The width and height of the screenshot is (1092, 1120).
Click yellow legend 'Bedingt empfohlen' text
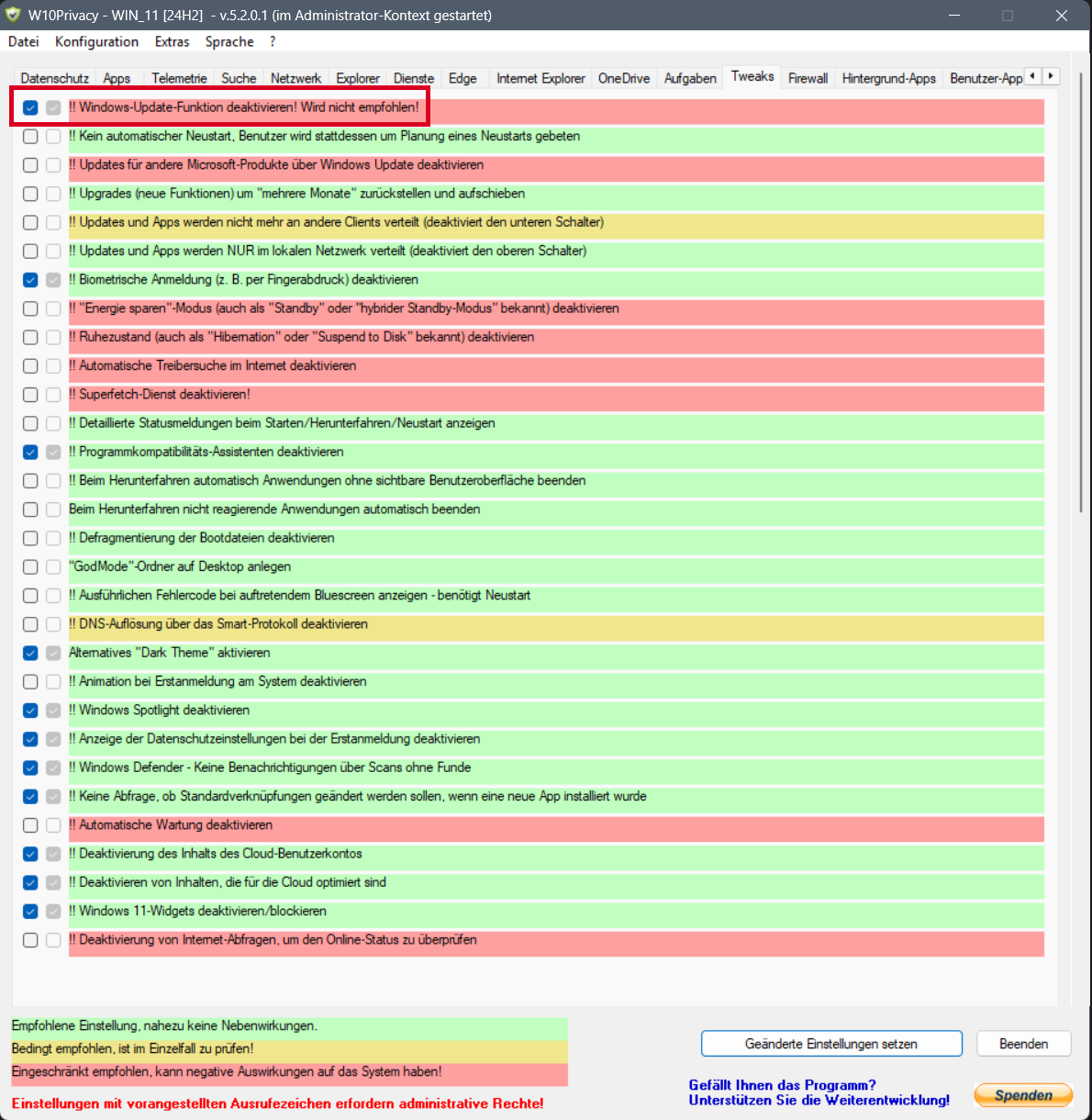133,1048
